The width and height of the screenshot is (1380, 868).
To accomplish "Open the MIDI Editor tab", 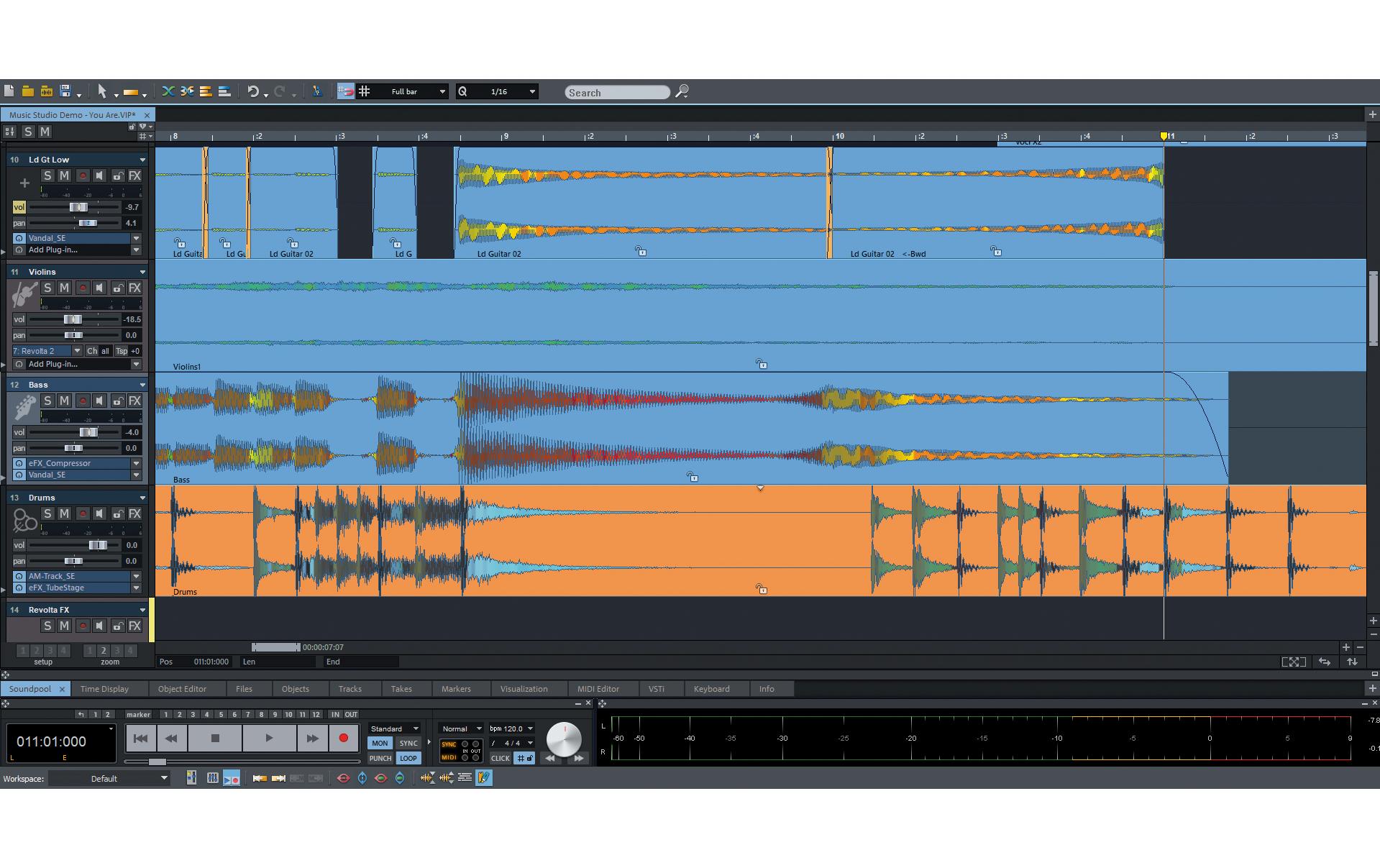I will [x=598, y=689].
